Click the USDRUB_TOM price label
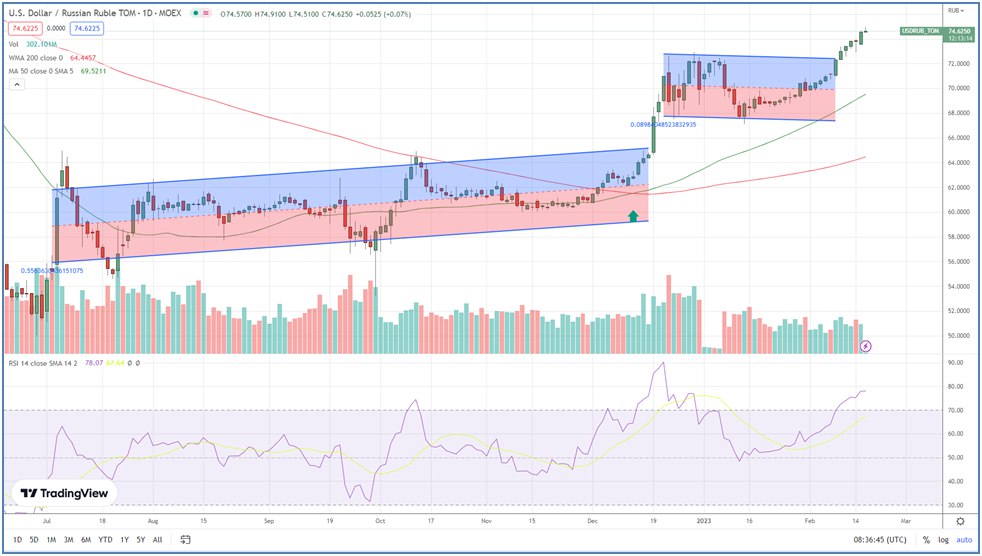982x556 pixels. point(921,31)
